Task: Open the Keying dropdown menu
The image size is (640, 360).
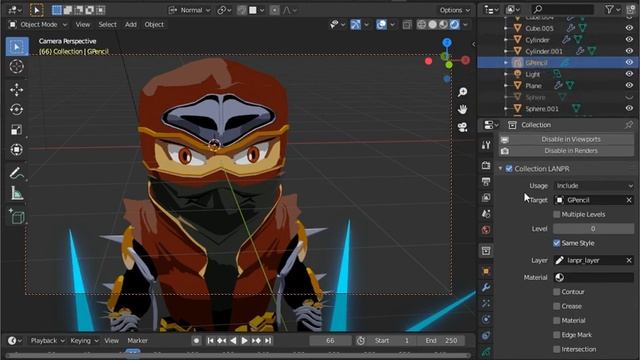Action: (84, 340)
